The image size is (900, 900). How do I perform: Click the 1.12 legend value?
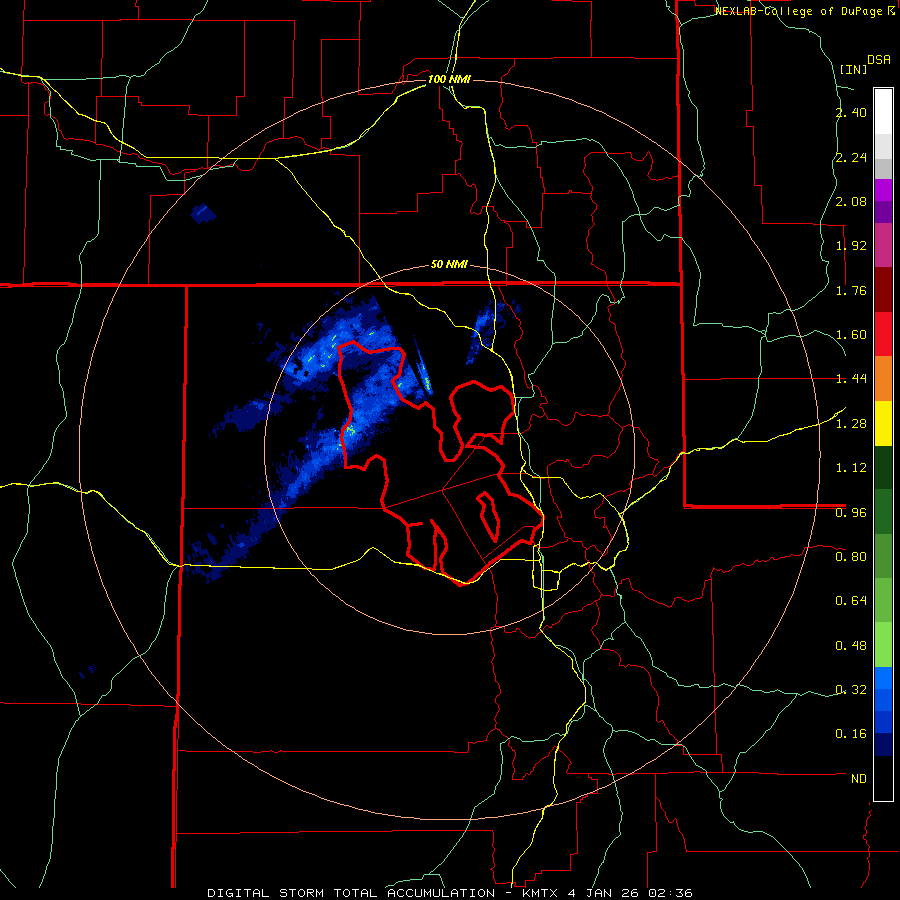(x=851, y=468)
